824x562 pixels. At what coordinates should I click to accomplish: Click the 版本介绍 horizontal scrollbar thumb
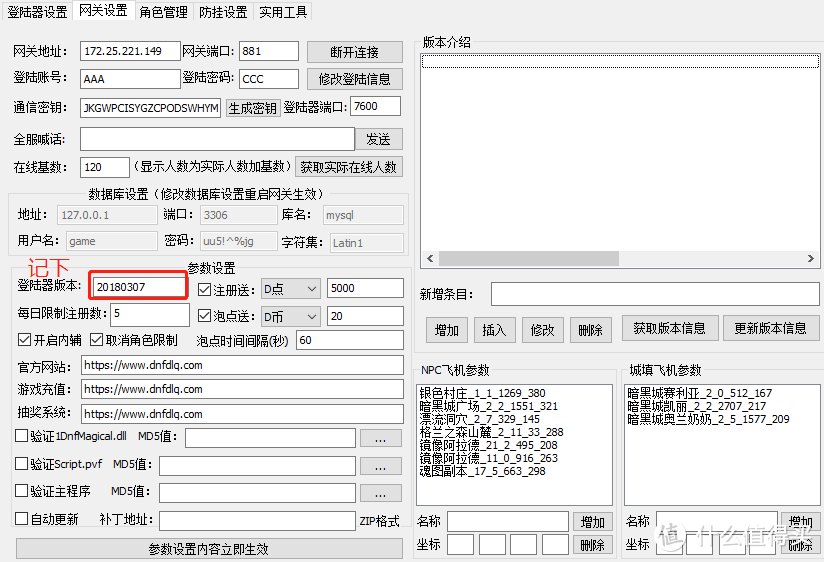pyautogui.click(x=529, y=258)
